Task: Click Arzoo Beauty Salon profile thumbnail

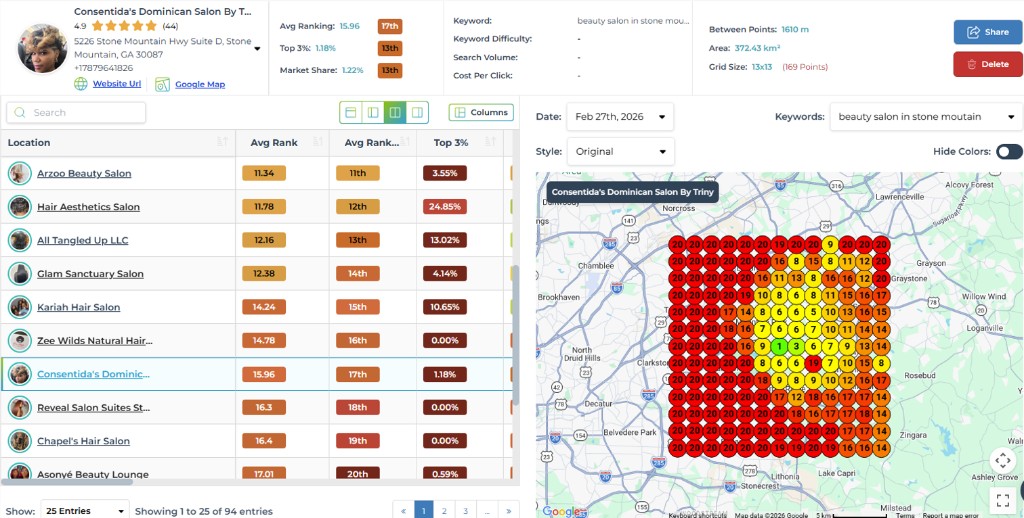Action: tap(19, 173)
